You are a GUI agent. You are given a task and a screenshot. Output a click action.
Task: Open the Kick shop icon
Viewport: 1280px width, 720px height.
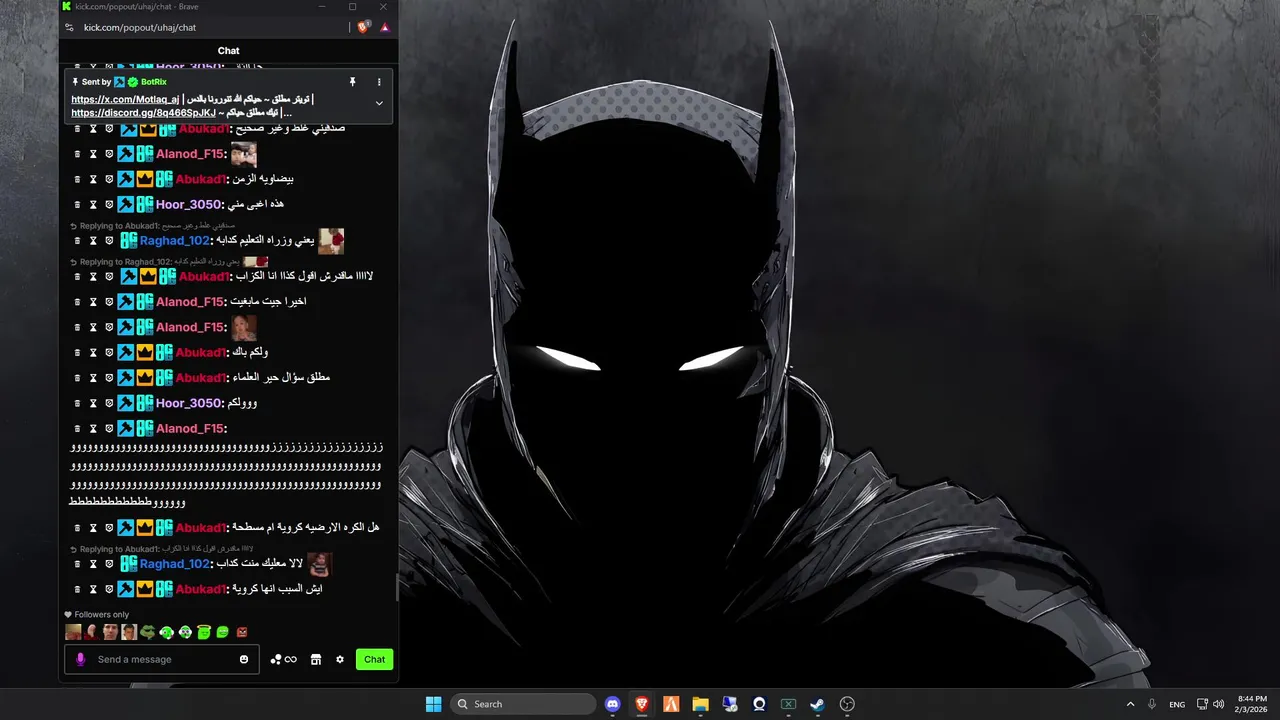(x=316, y=660)
